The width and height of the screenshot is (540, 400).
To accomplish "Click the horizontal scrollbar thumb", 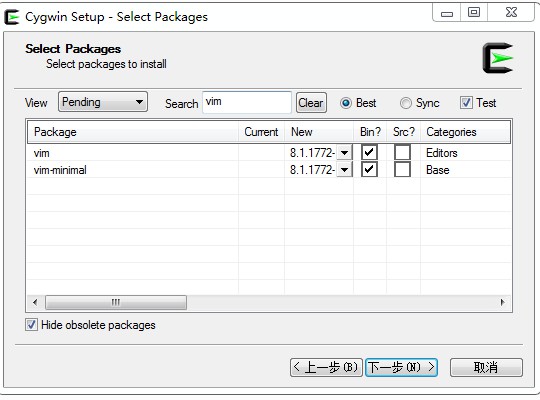I will 116,302.
